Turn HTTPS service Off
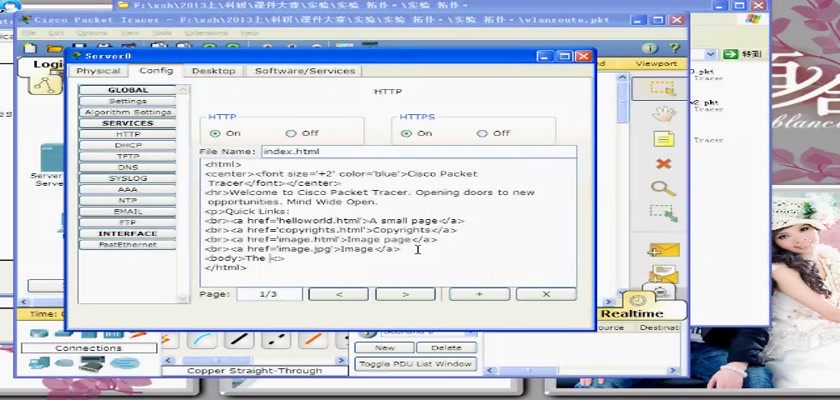 482,133
